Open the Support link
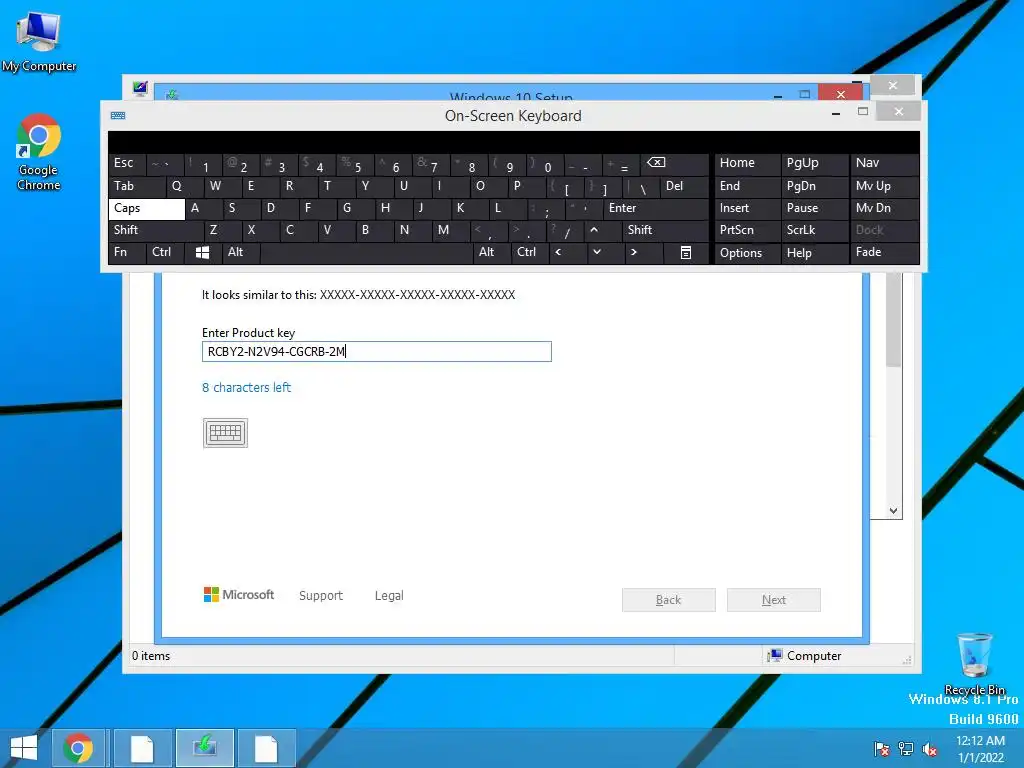This screenshot has height=768, width=1024. 321,596
